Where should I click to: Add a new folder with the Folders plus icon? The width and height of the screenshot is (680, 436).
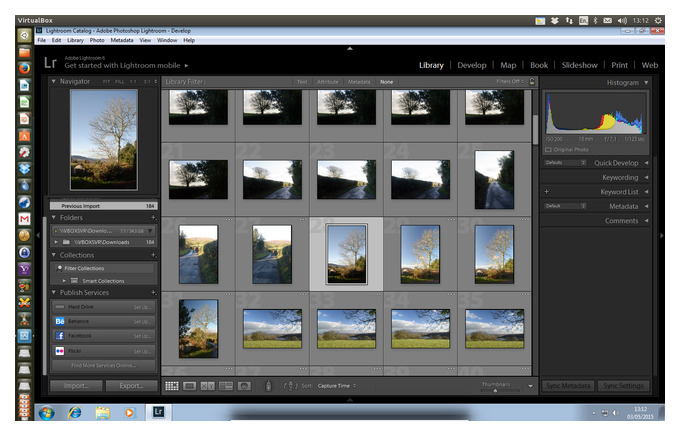pos(153,217)
